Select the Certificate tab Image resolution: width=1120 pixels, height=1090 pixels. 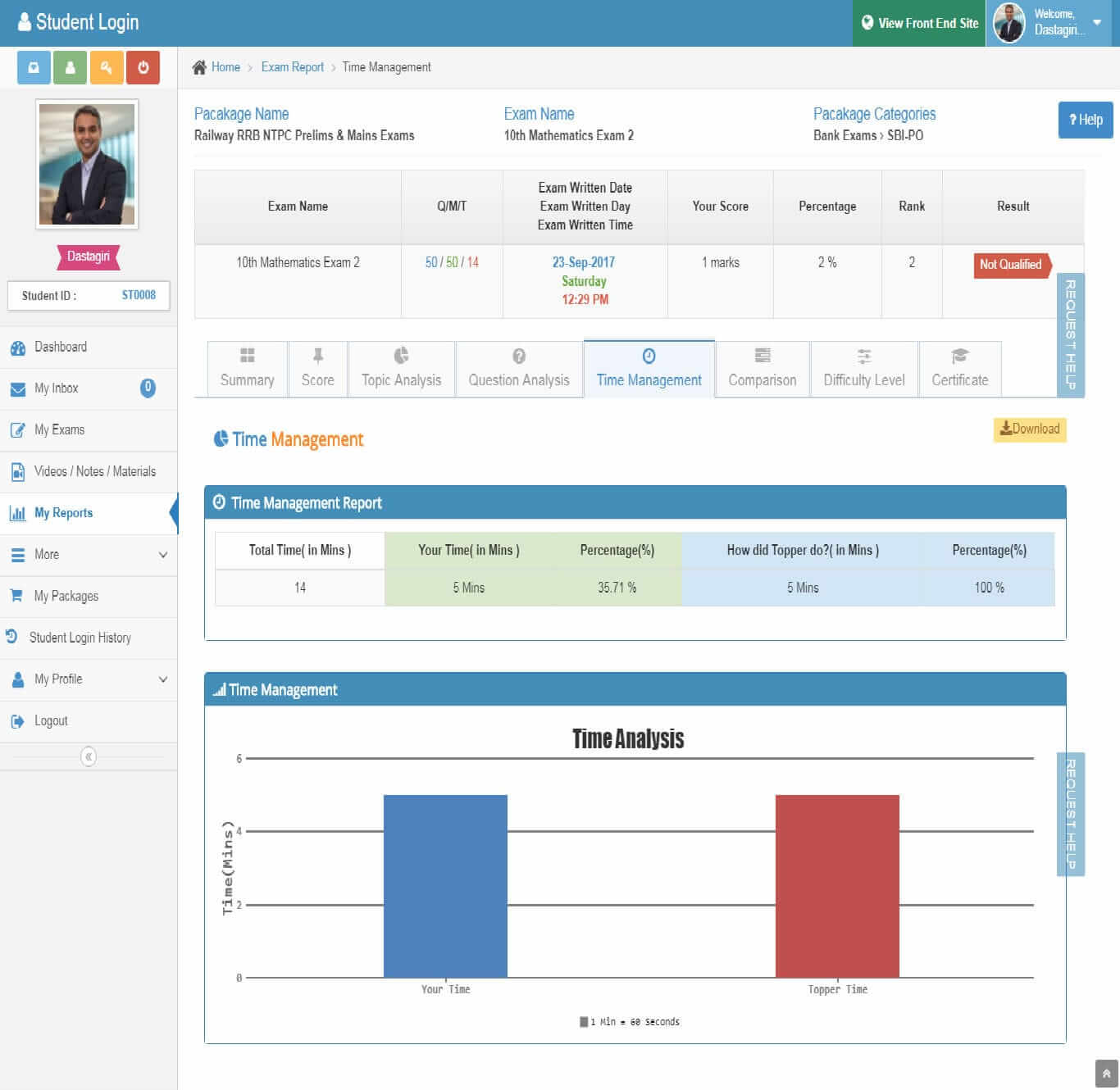(x=959, y=369)
